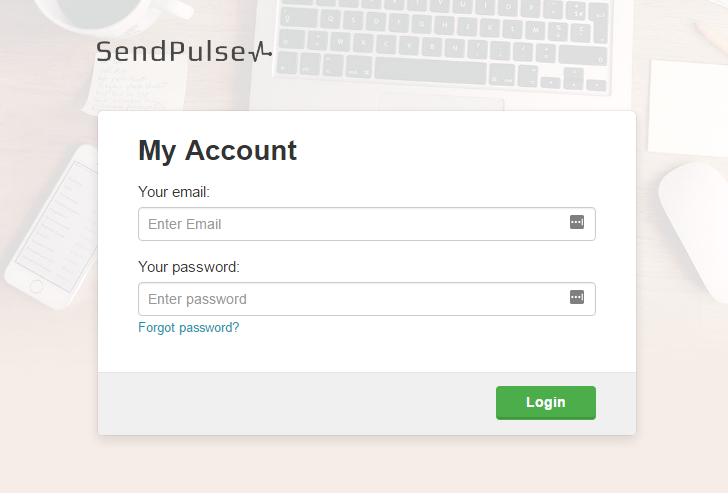Click the pulse wave icon in logo
728x493 pixels.
point(260,52)
